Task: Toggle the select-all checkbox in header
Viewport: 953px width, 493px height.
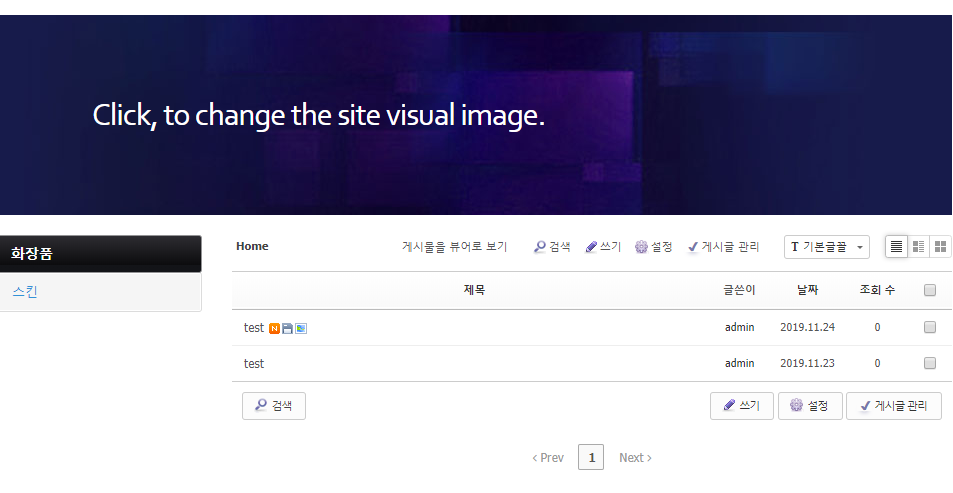Action: [x=930, y=290]
